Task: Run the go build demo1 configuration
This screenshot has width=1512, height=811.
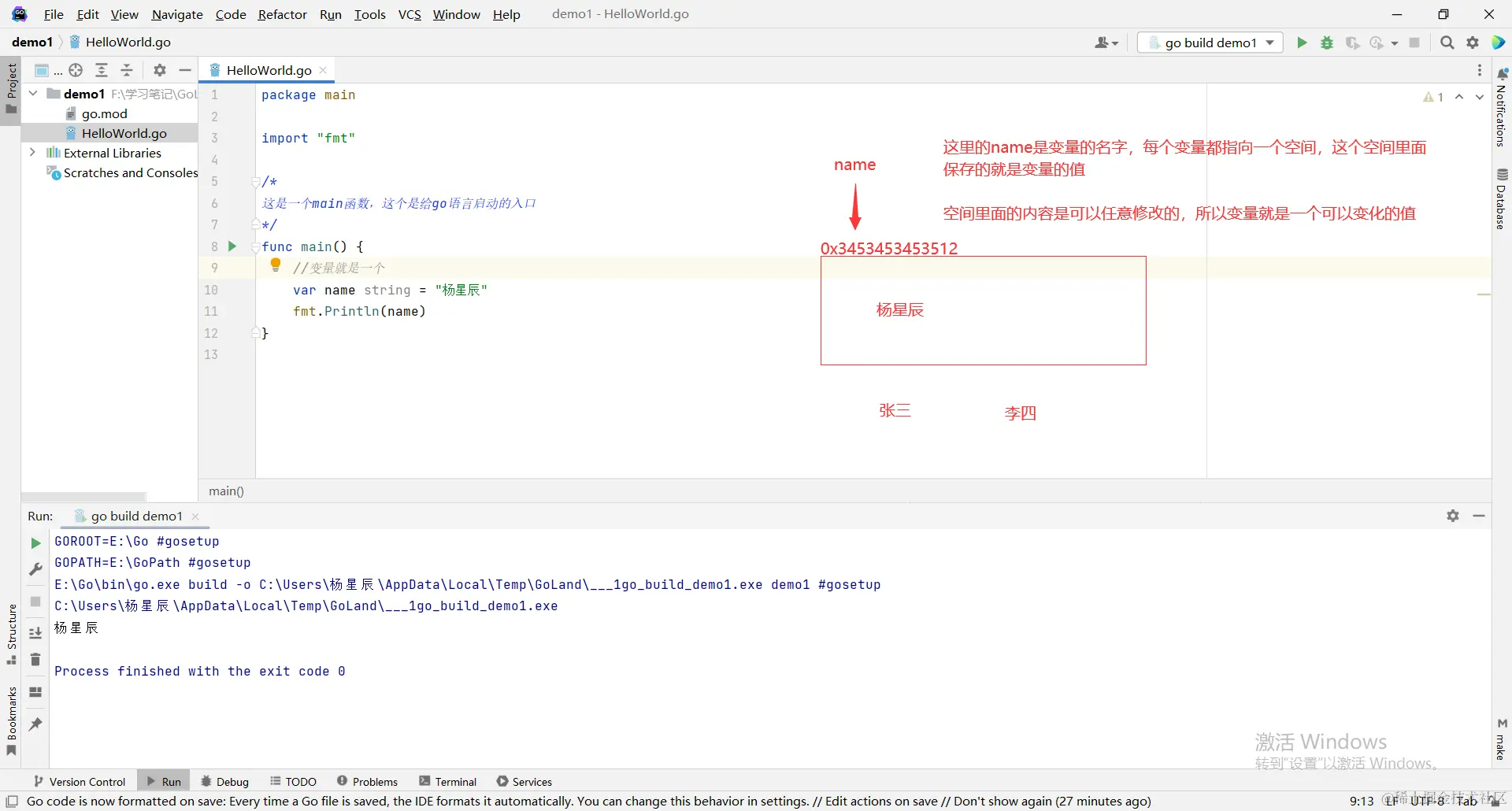Action: [1302, 43]
